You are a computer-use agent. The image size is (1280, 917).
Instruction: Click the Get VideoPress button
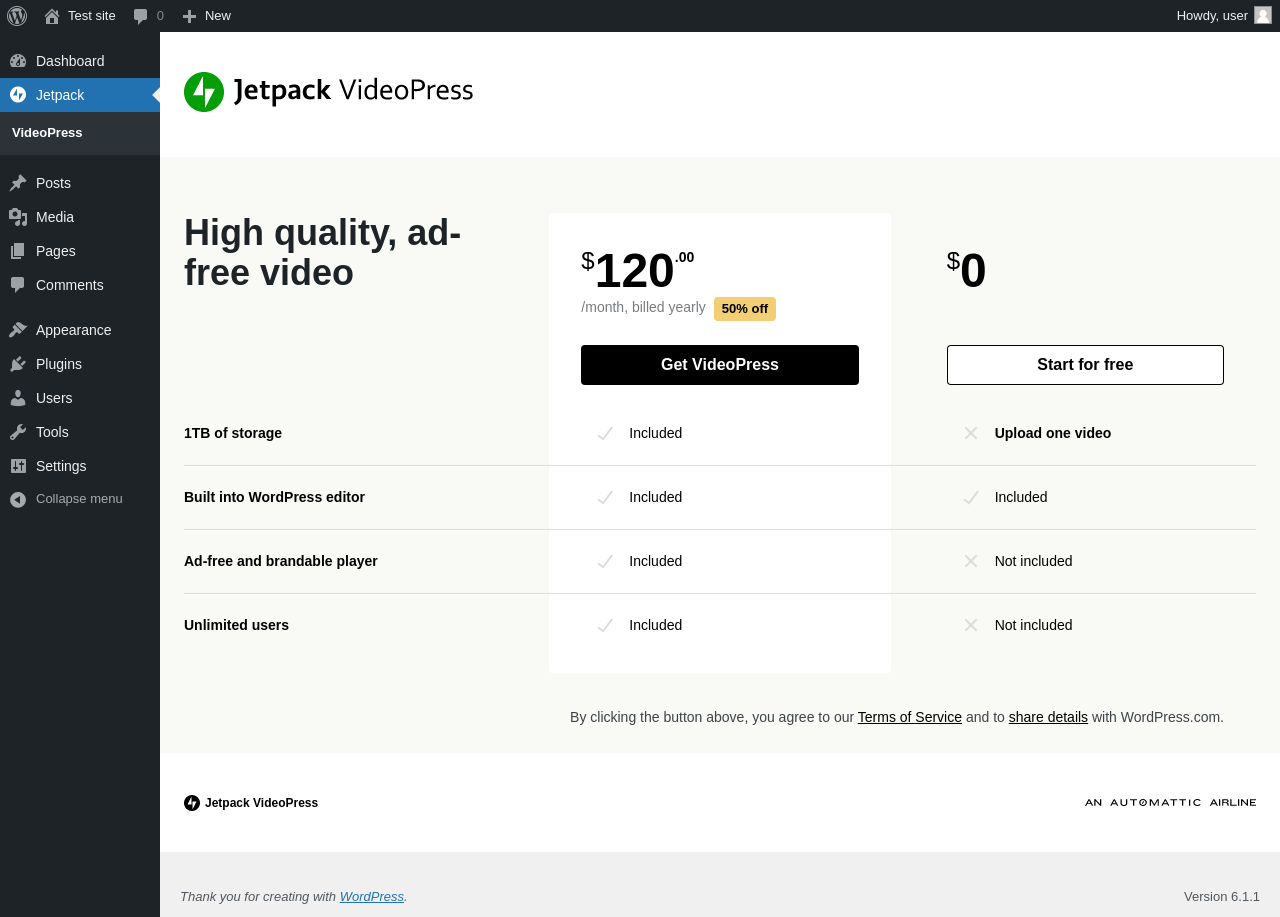[x=720, y=365]
